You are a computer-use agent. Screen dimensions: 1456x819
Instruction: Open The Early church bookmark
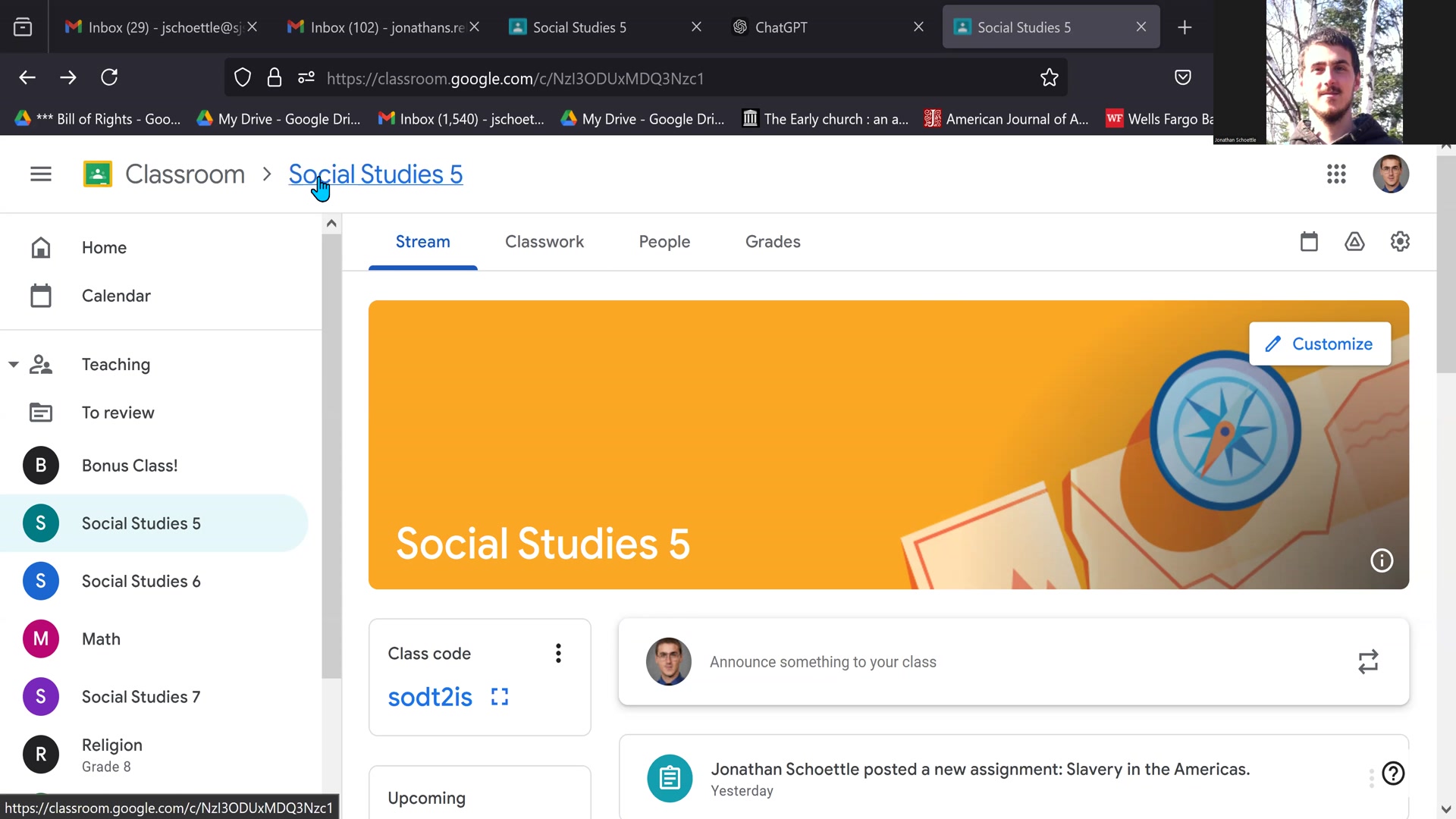pyautogui.click(x=826, y=119)
